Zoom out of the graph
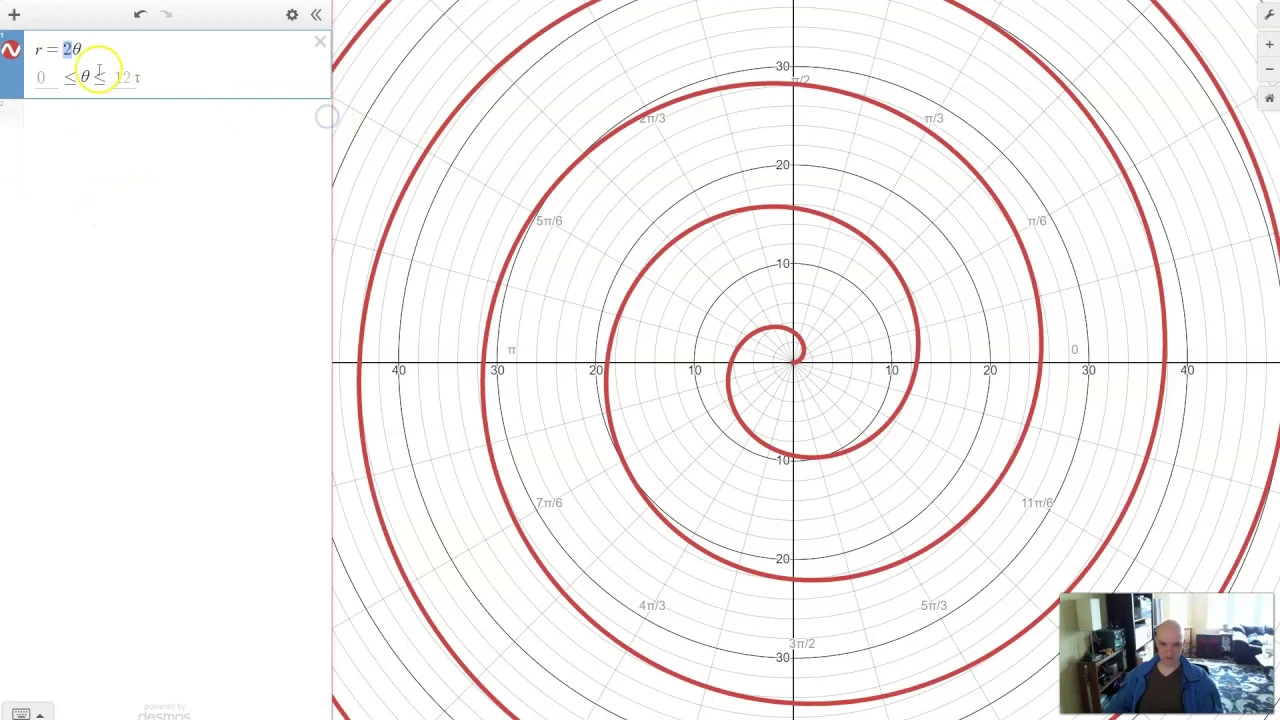Viewport: 1280px width, 720px height. 1269,68
